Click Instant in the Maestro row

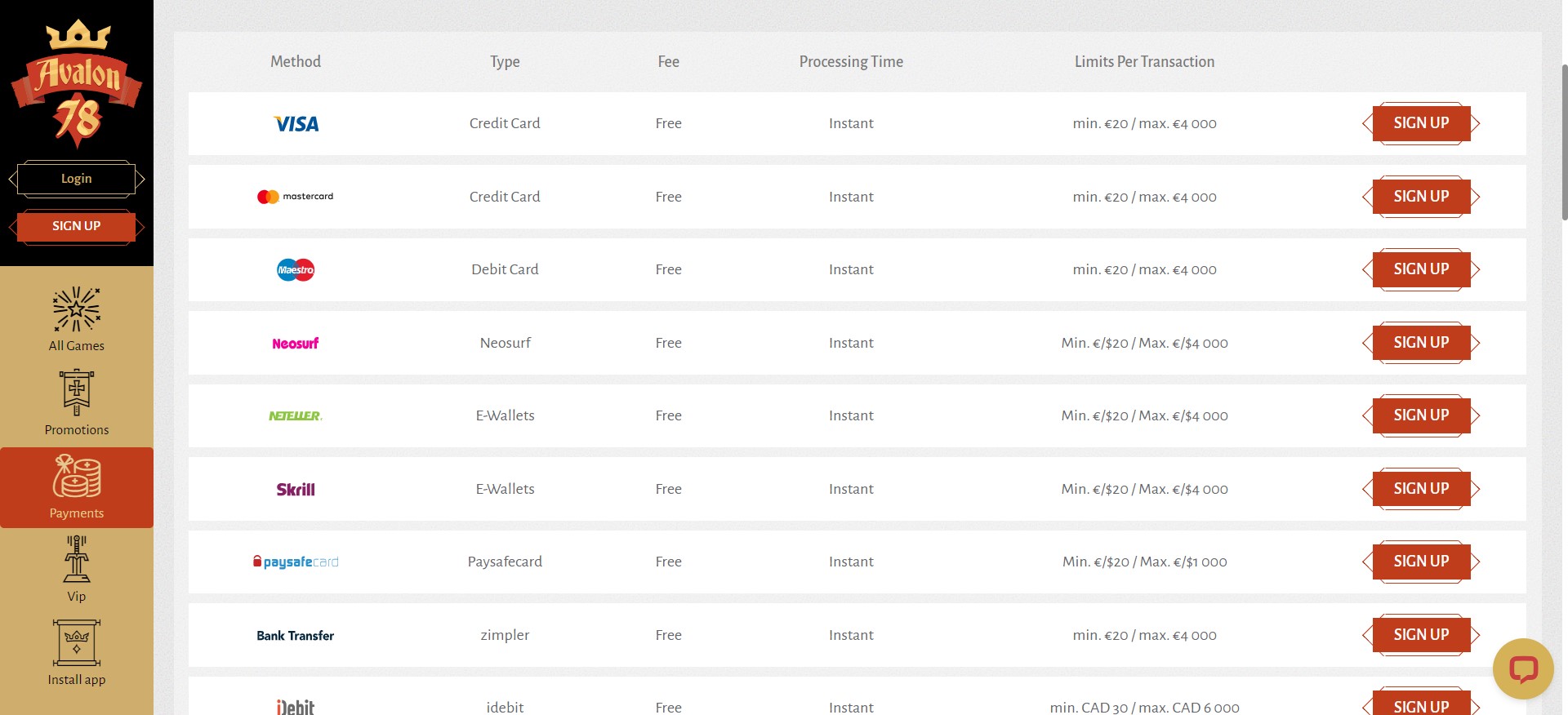[851, 269]
